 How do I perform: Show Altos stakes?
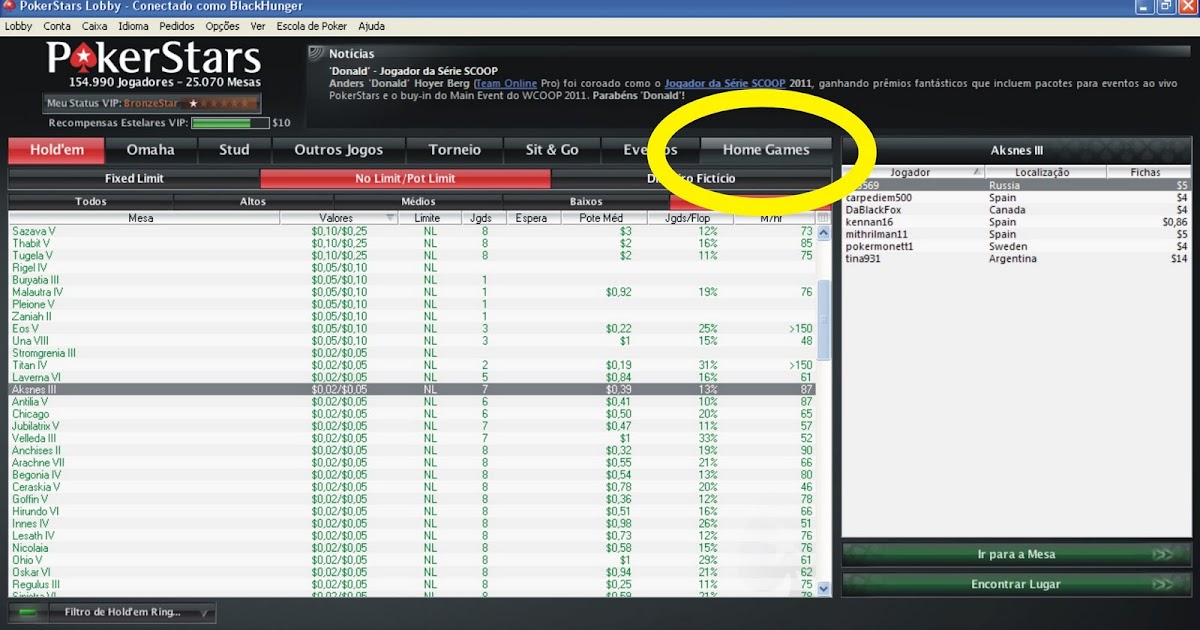(253, 202)
